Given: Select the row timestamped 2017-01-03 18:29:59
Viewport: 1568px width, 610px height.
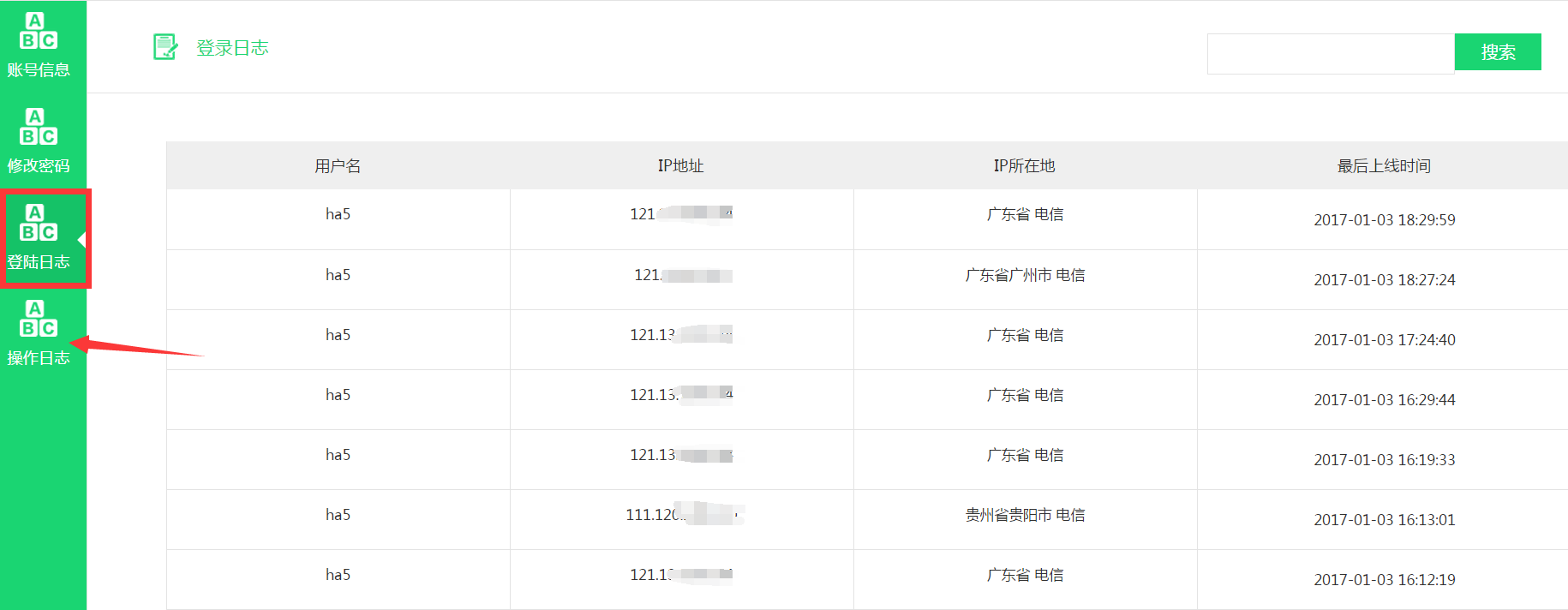Looking at the screenshot, I should [1384, 220].
